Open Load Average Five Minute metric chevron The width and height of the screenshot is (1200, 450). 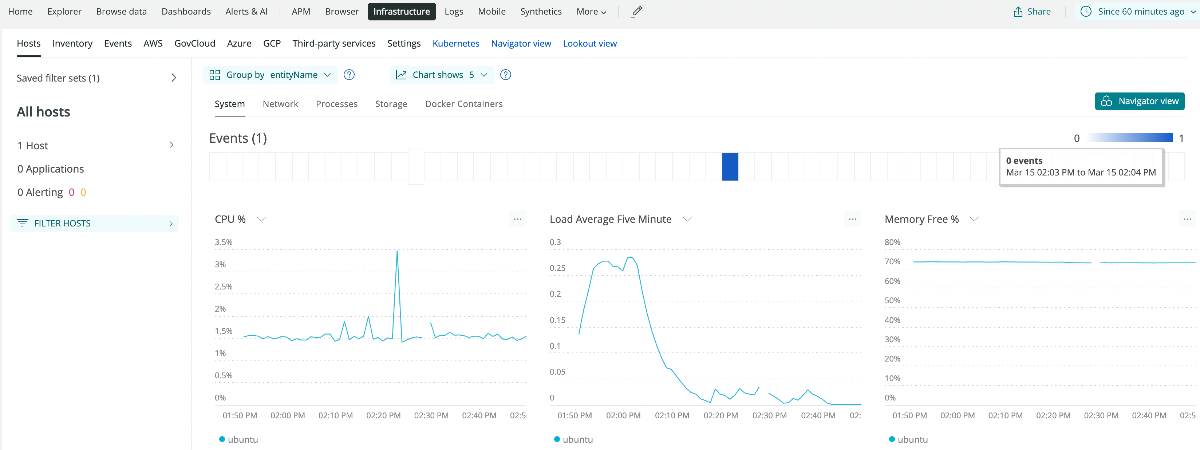(x=687, y=219)
